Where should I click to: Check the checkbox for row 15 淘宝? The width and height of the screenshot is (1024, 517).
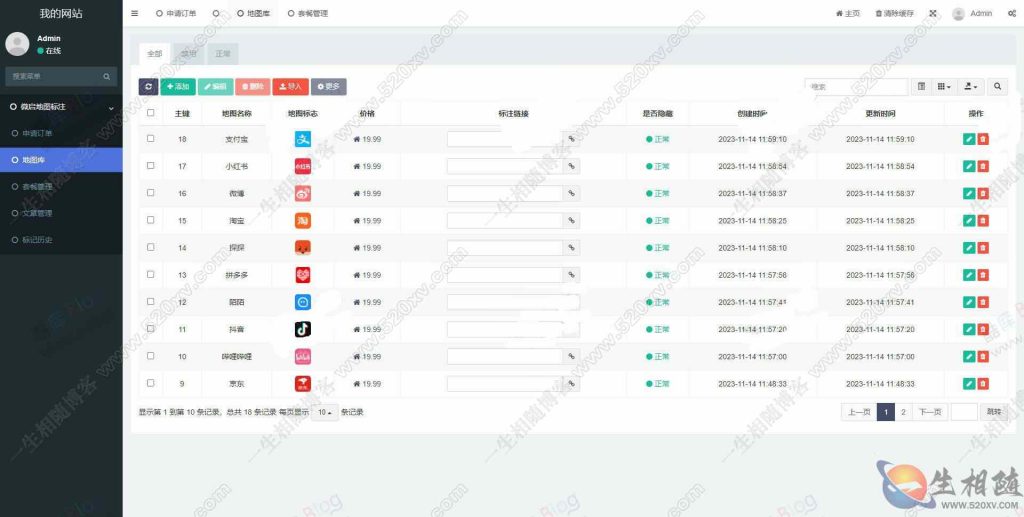151,220
